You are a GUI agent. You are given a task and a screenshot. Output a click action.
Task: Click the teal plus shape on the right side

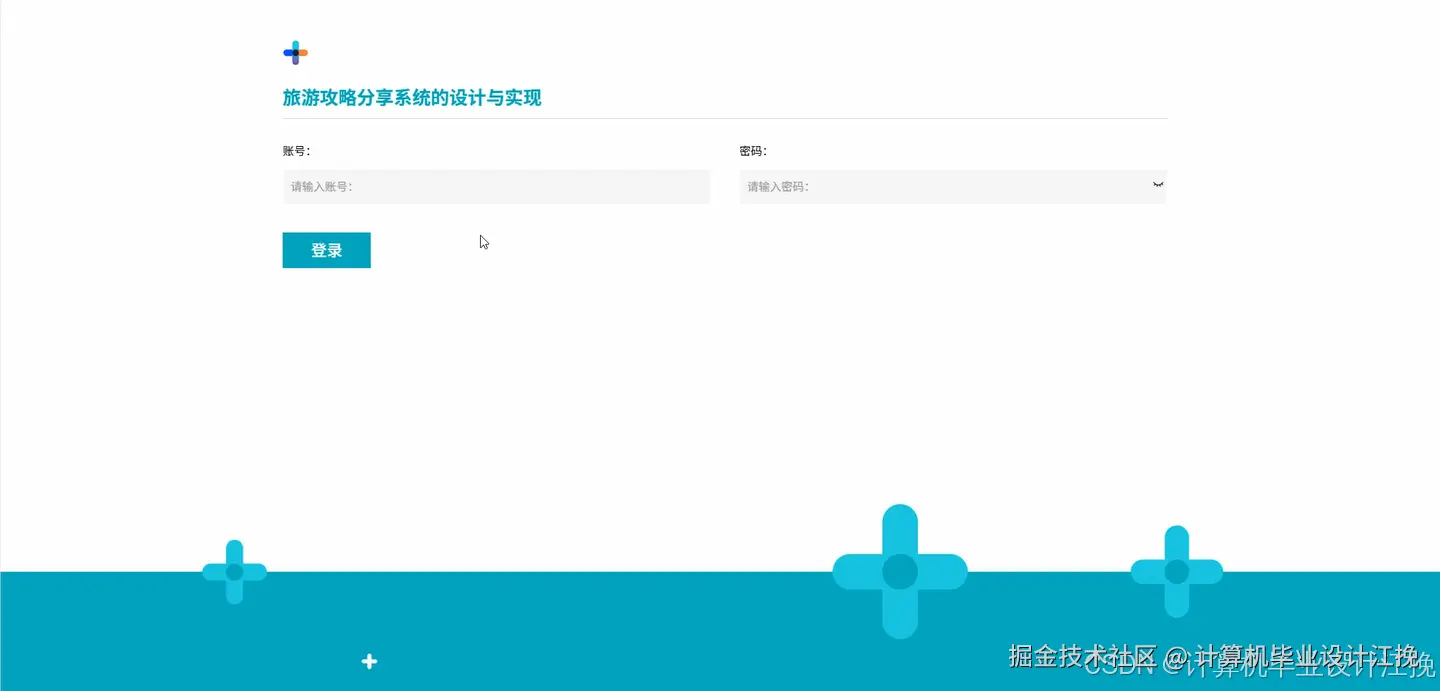pos(1176,570)
